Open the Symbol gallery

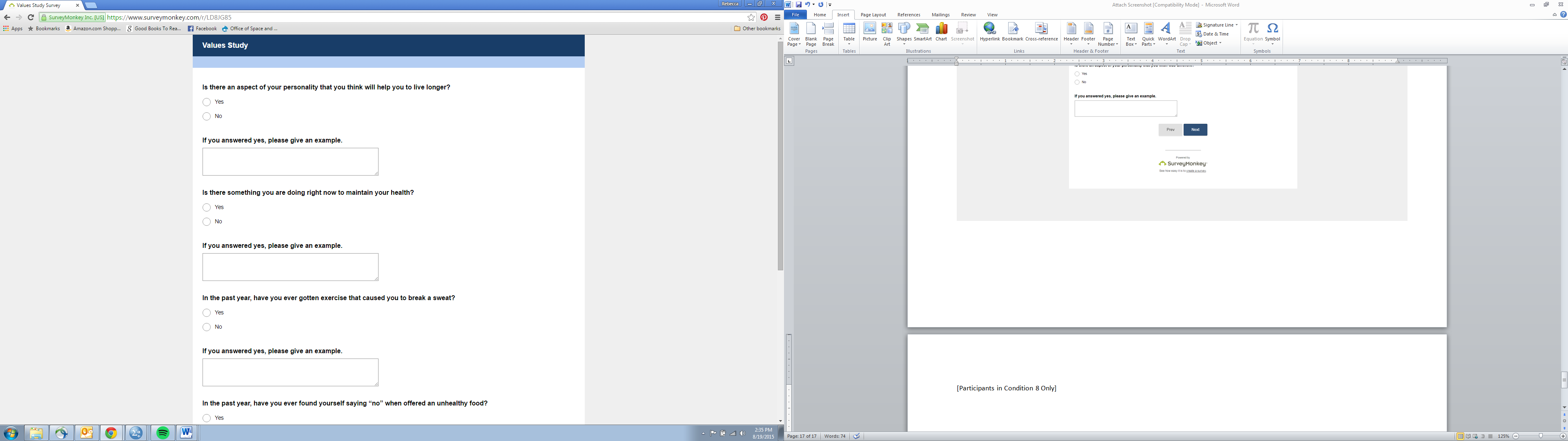coord(1272,33)
